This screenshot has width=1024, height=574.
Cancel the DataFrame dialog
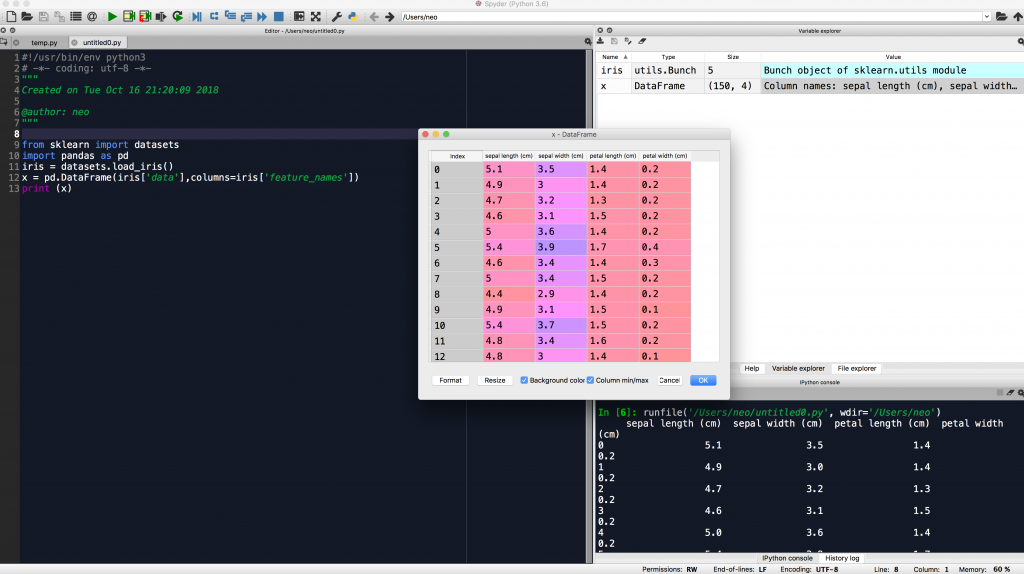pos(669,380)
